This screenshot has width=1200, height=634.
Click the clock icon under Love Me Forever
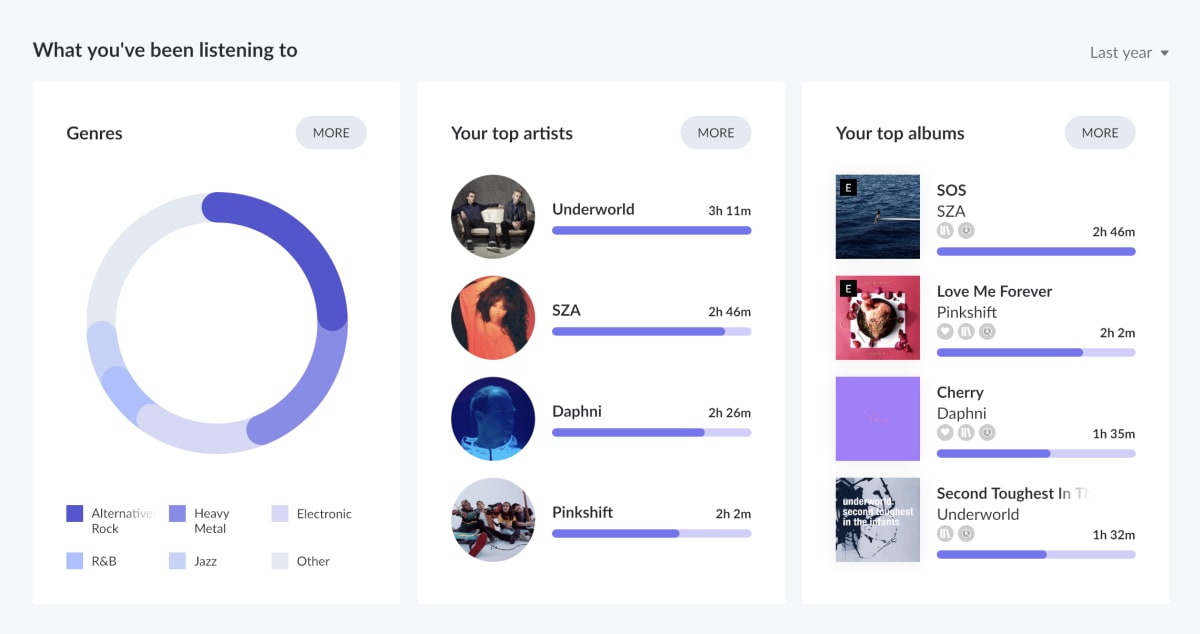(987, 331)
